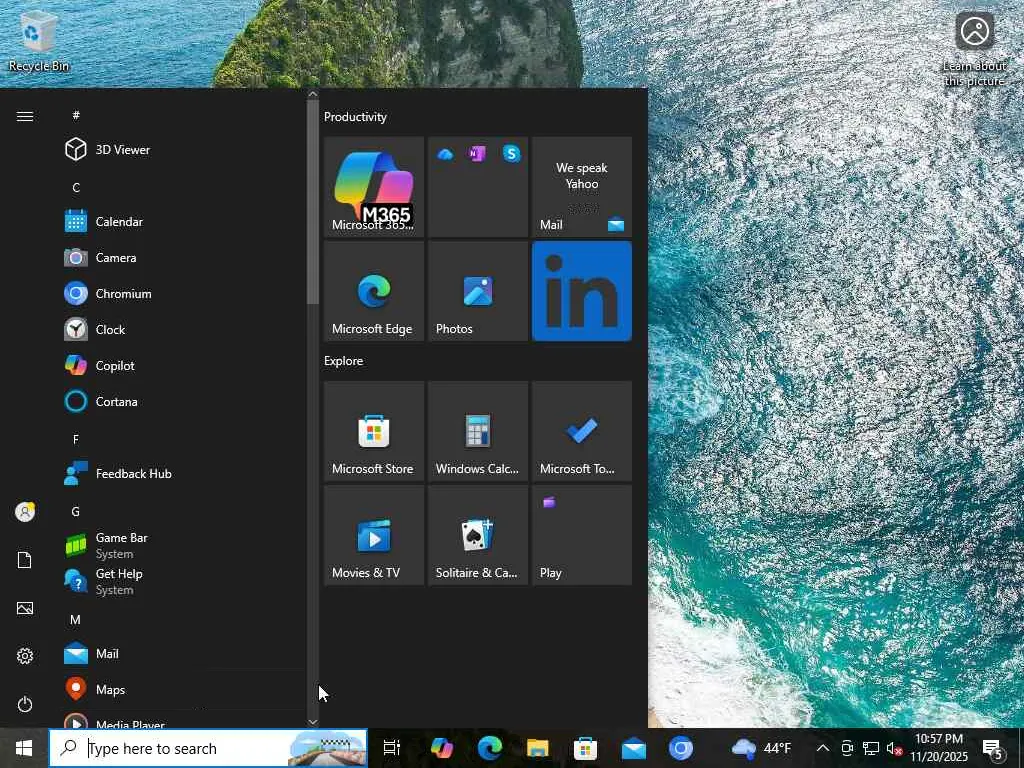Click the F letter group header
This screenshot has height=768, width=1024.
[x=76, y=439]
